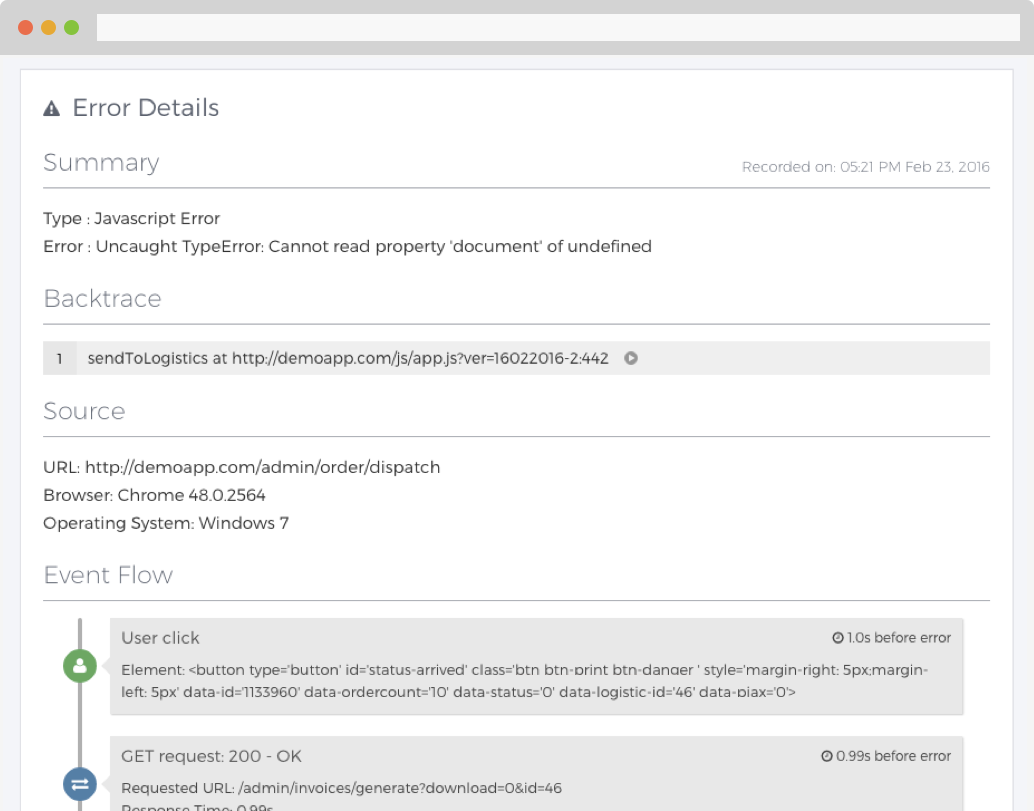Click the green maximize window dot

click(x=72, y=28)
